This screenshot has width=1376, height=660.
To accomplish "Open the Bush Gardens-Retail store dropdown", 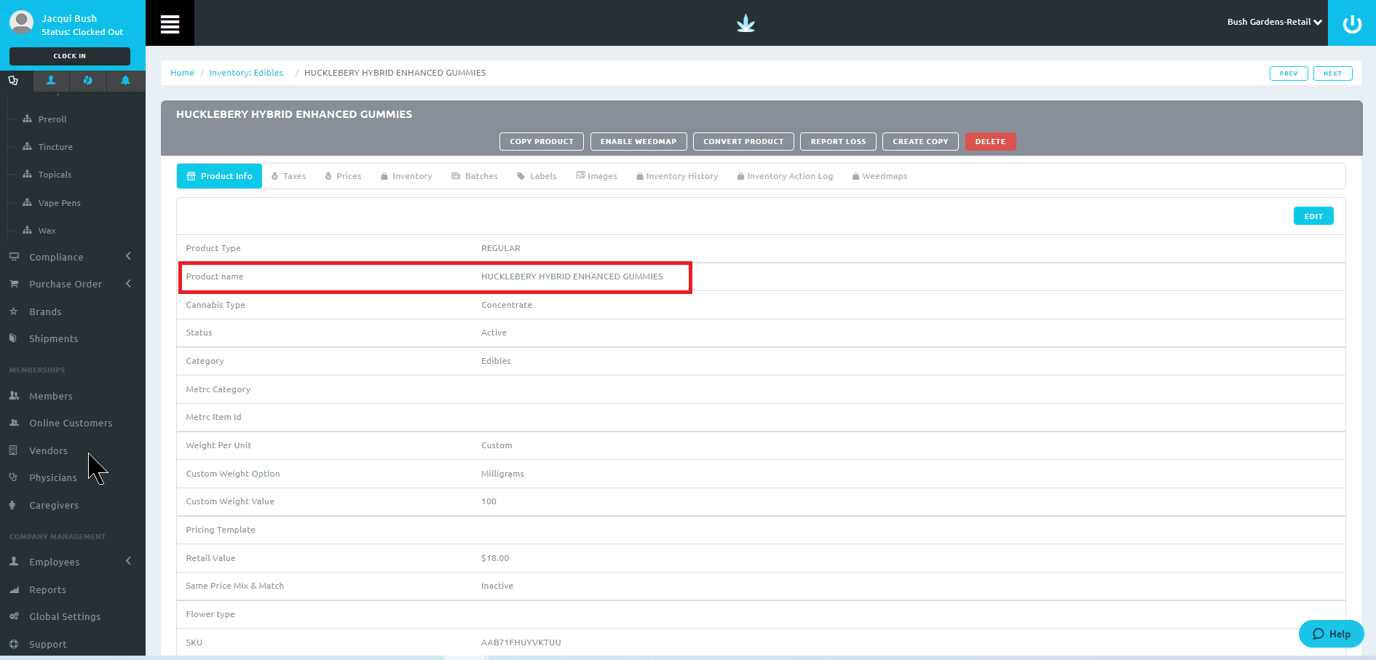I will point(1274,22).
